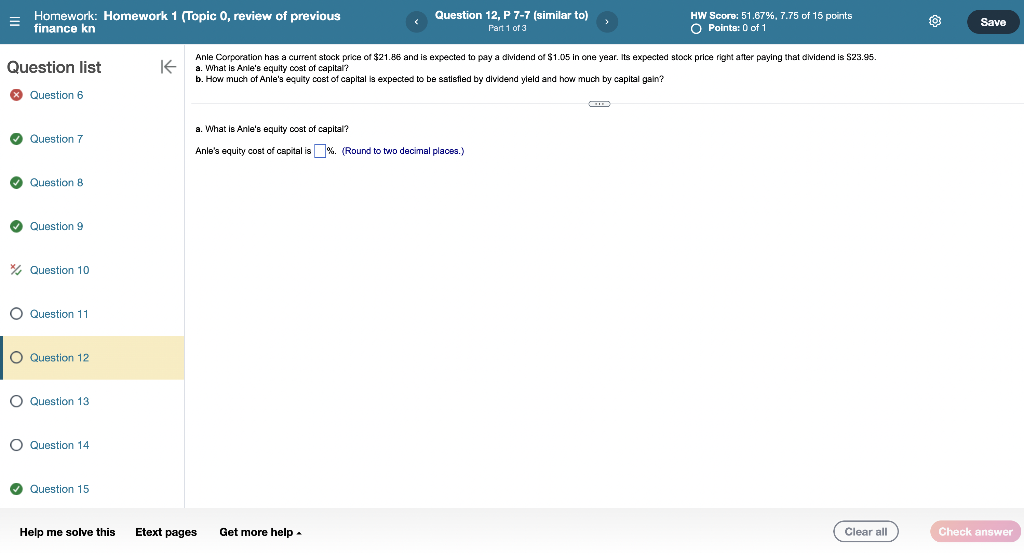This screenshot has height=555, width=1024.
Task: Expand the Get more help menu
Action: coord(260,532)
